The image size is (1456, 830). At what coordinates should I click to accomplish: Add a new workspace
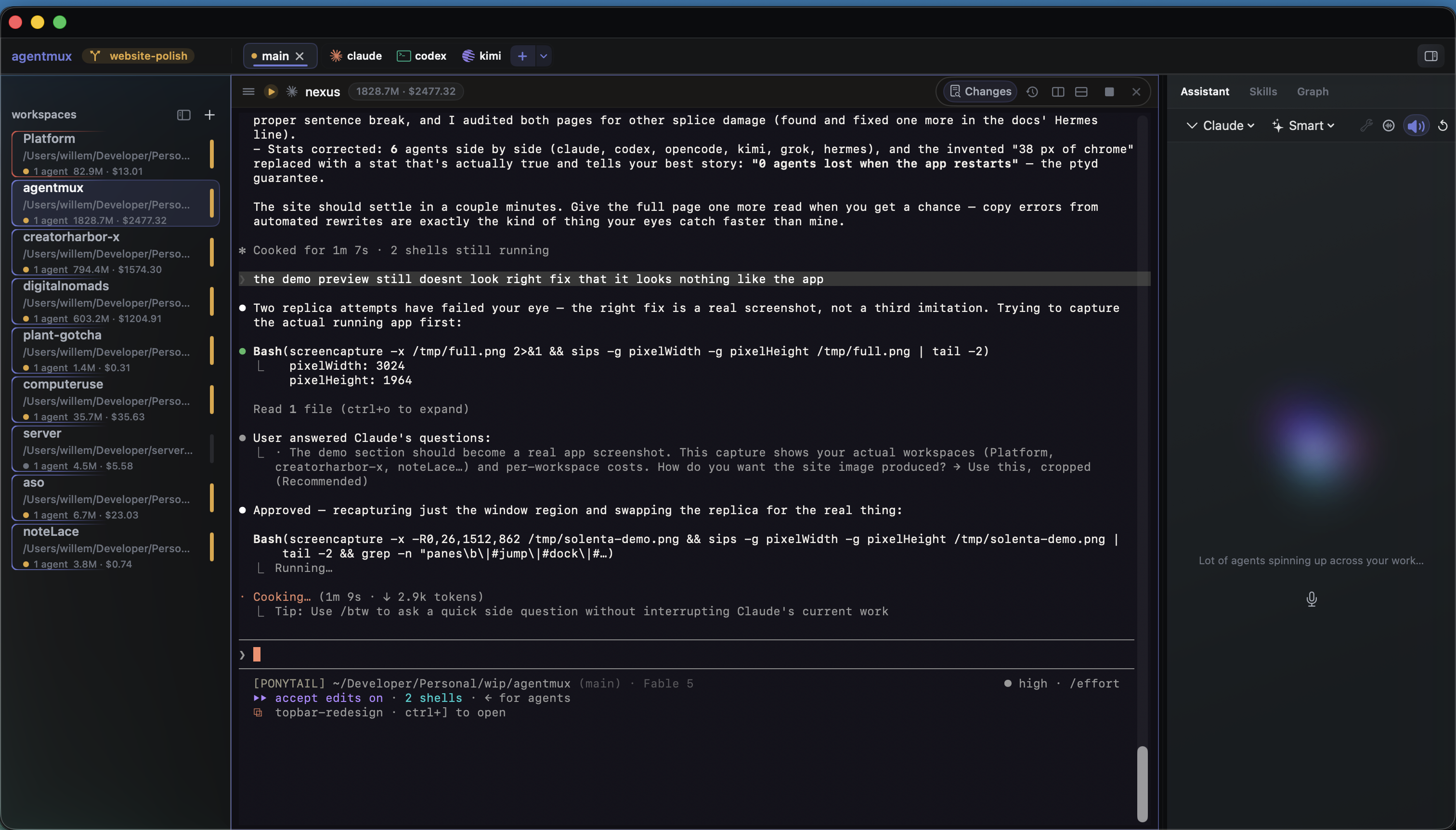[x=210, y=115]
